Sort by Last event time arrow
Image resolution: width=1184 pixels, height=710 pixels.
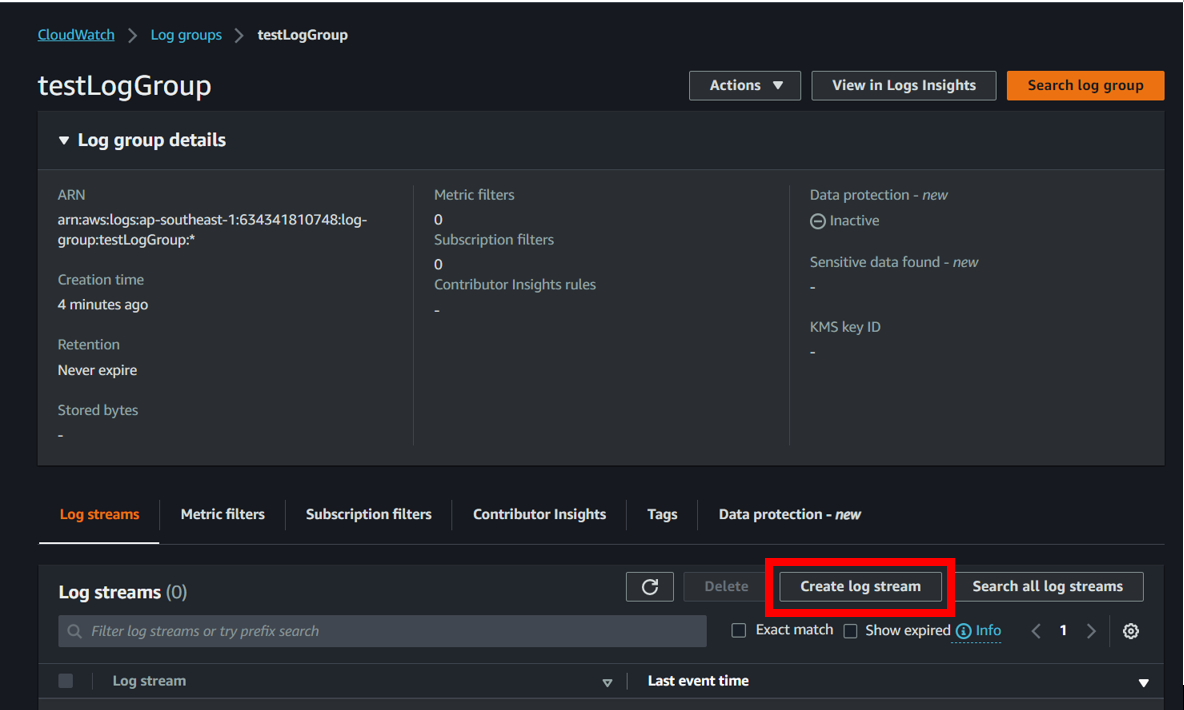1143,683
